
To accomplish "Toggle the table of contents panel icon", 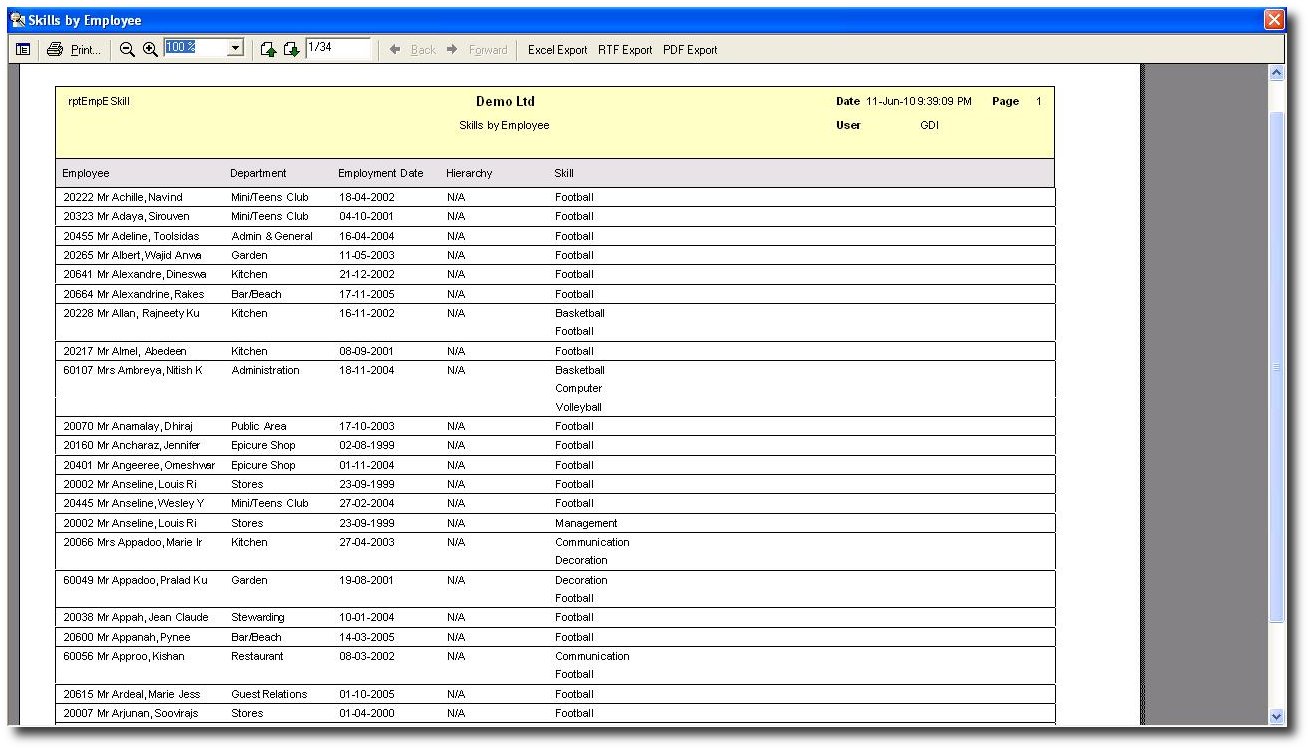I will coord(23,50).
